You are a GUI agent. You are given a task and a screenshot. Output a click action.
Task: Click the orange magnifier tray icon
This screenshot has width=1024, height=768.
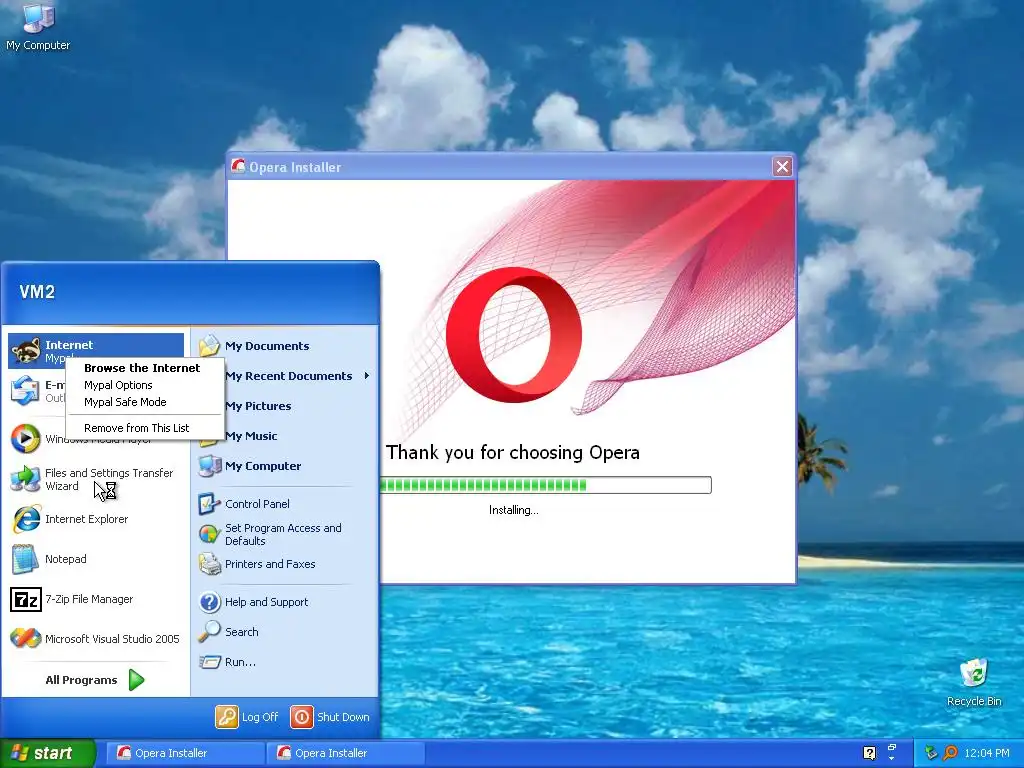(x=950, y=753)
